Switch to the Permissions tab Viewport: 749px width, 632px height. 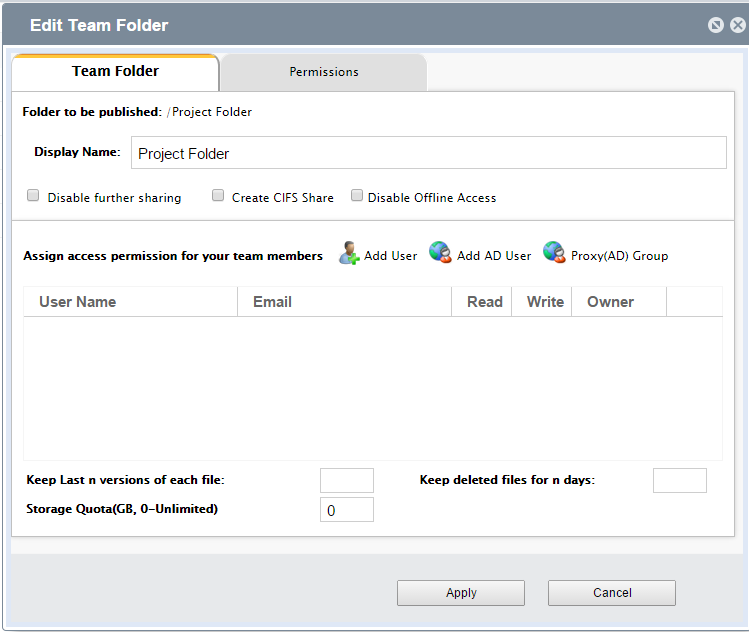pyautogui.click(x=324, y=72)
